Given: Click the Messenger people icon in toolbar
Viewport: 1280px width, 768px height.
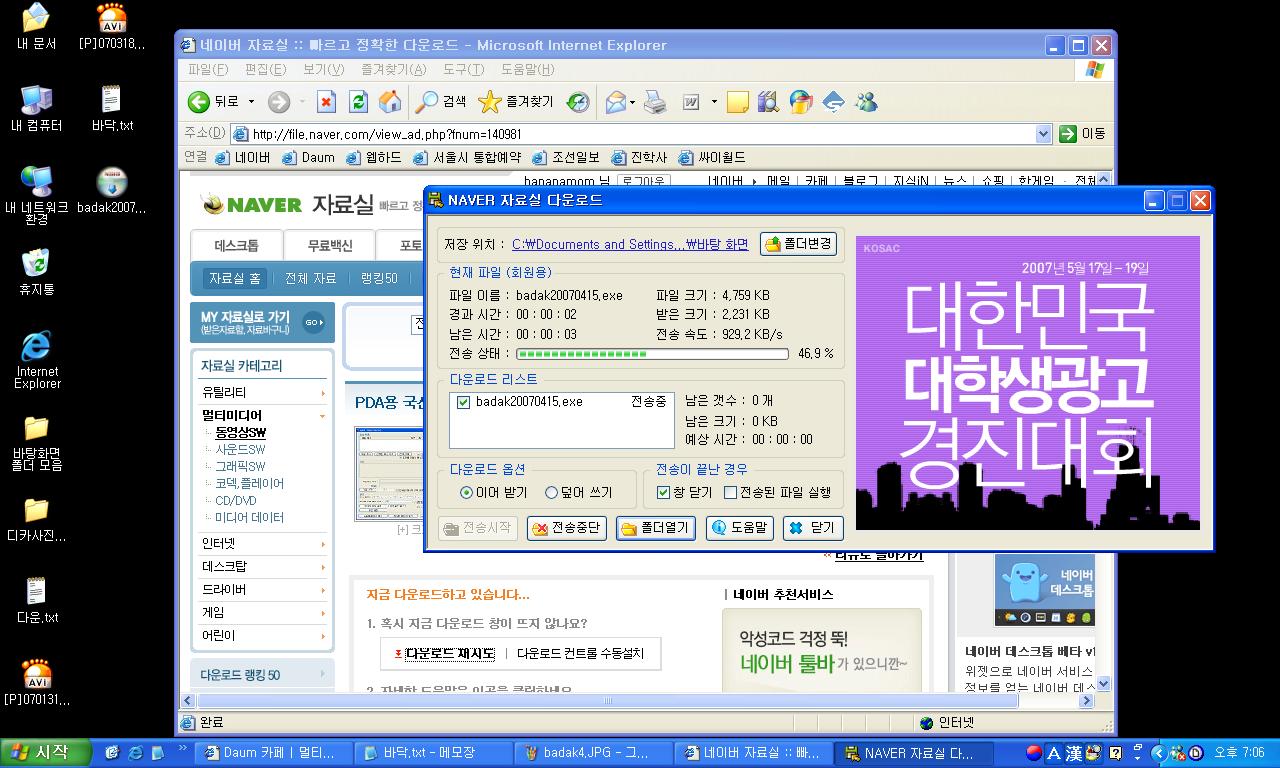Looking at the screenshot, I should click(x=866, y=101).
